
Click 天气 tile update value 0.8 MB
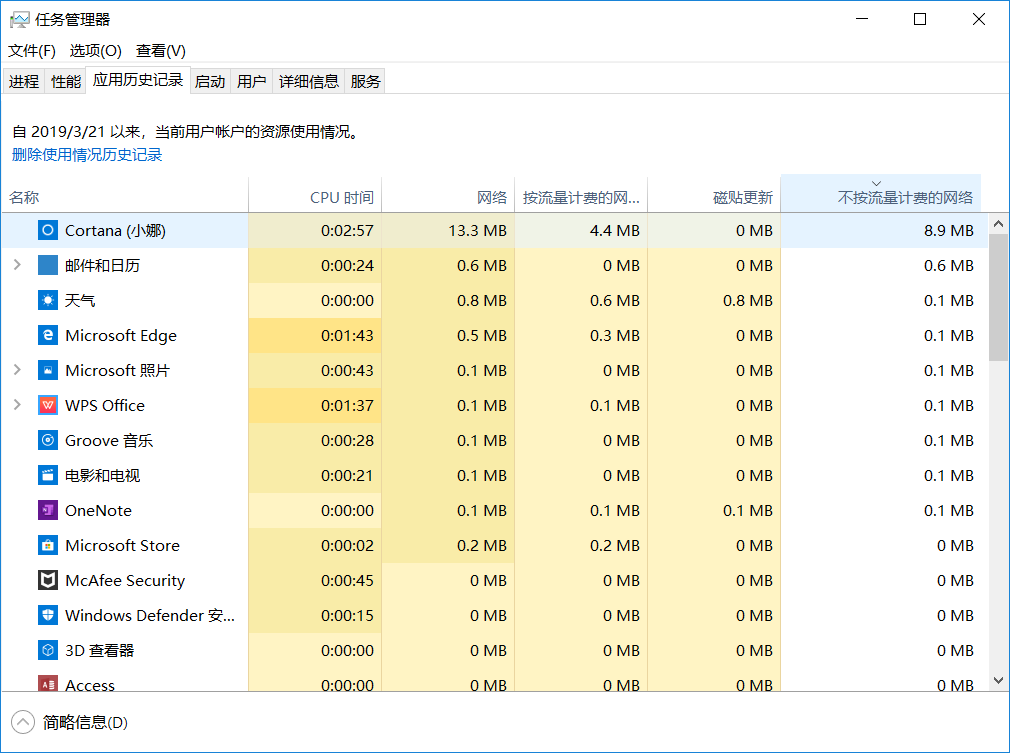coord(747,301)
